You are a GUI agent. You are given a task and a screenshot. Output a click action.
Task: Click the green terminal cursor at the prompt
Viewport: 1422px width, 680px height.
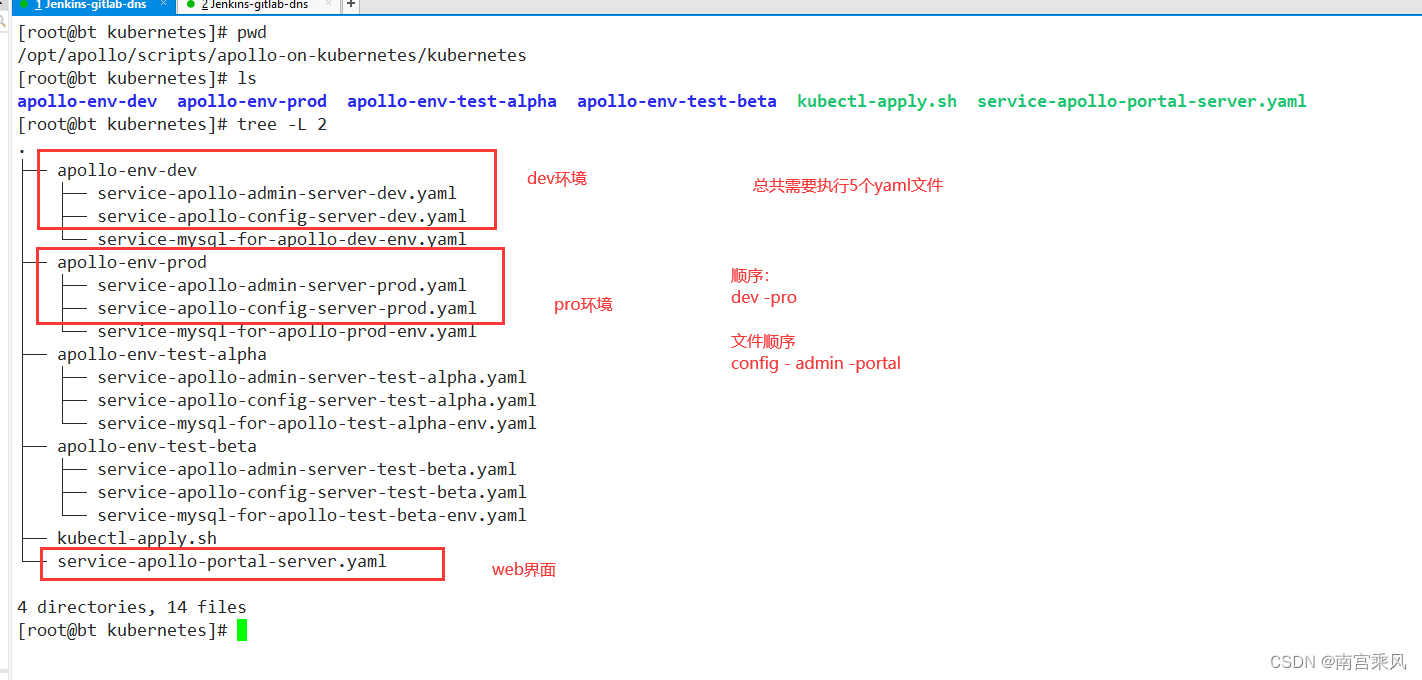pos(242,631)
